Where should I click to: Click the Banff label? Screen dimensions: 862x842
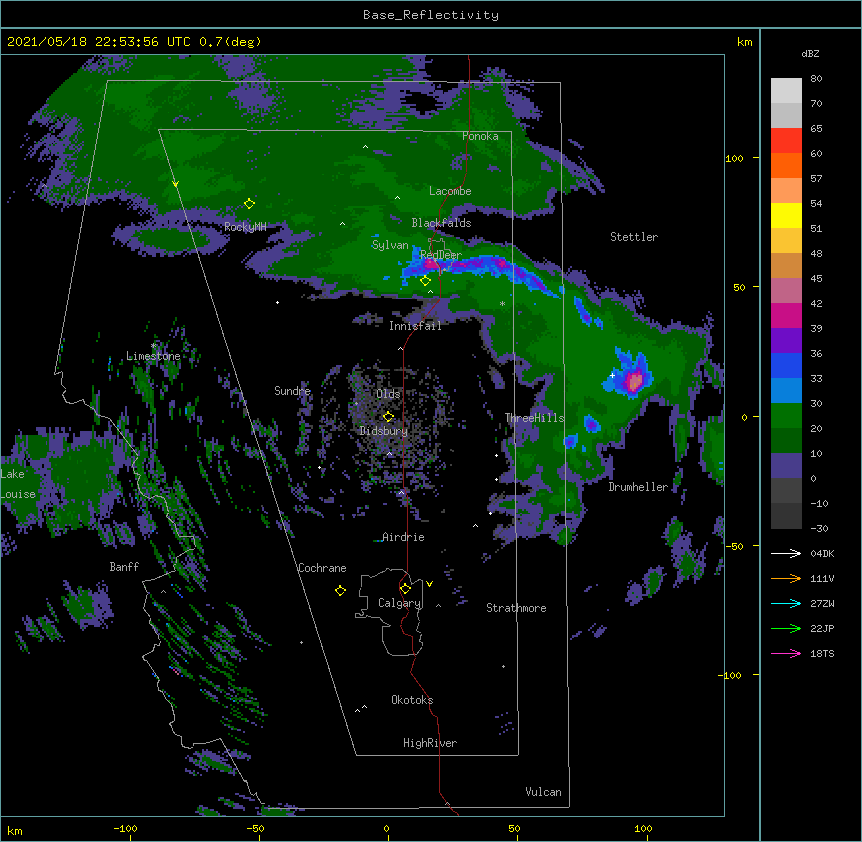coord(124,567)
